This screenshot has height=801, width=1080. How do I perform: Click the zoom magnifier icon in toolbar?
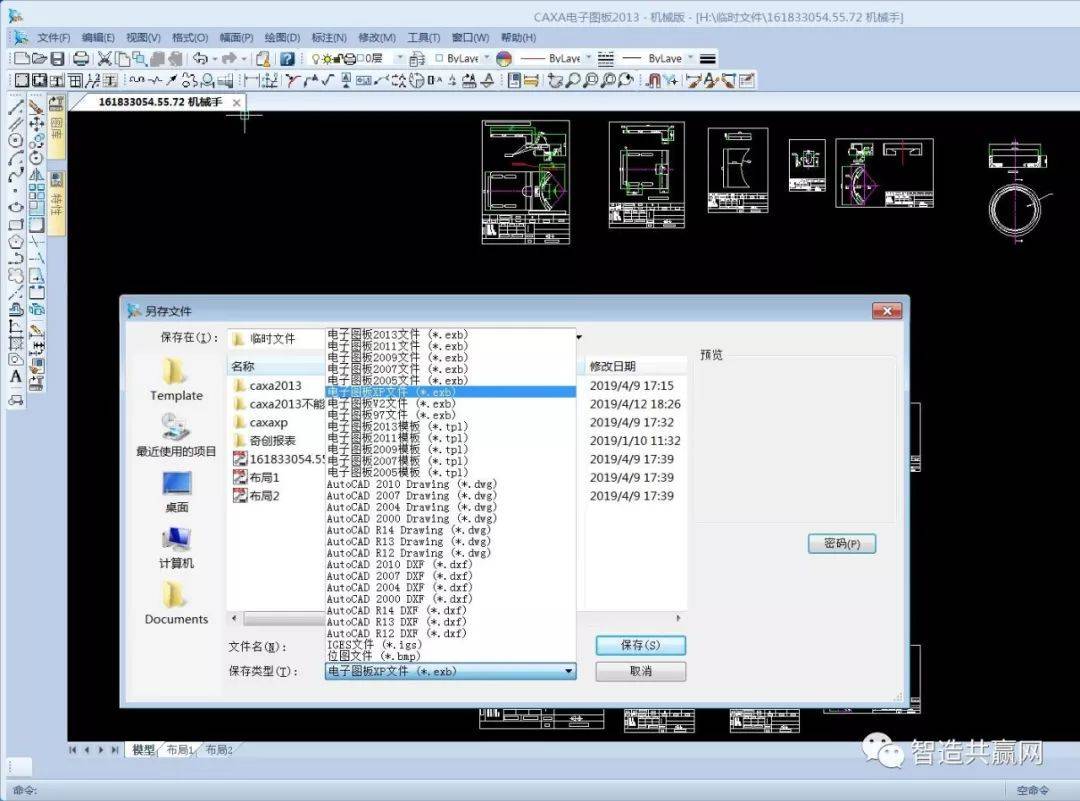pyautogui.click(x=573, y=81)
